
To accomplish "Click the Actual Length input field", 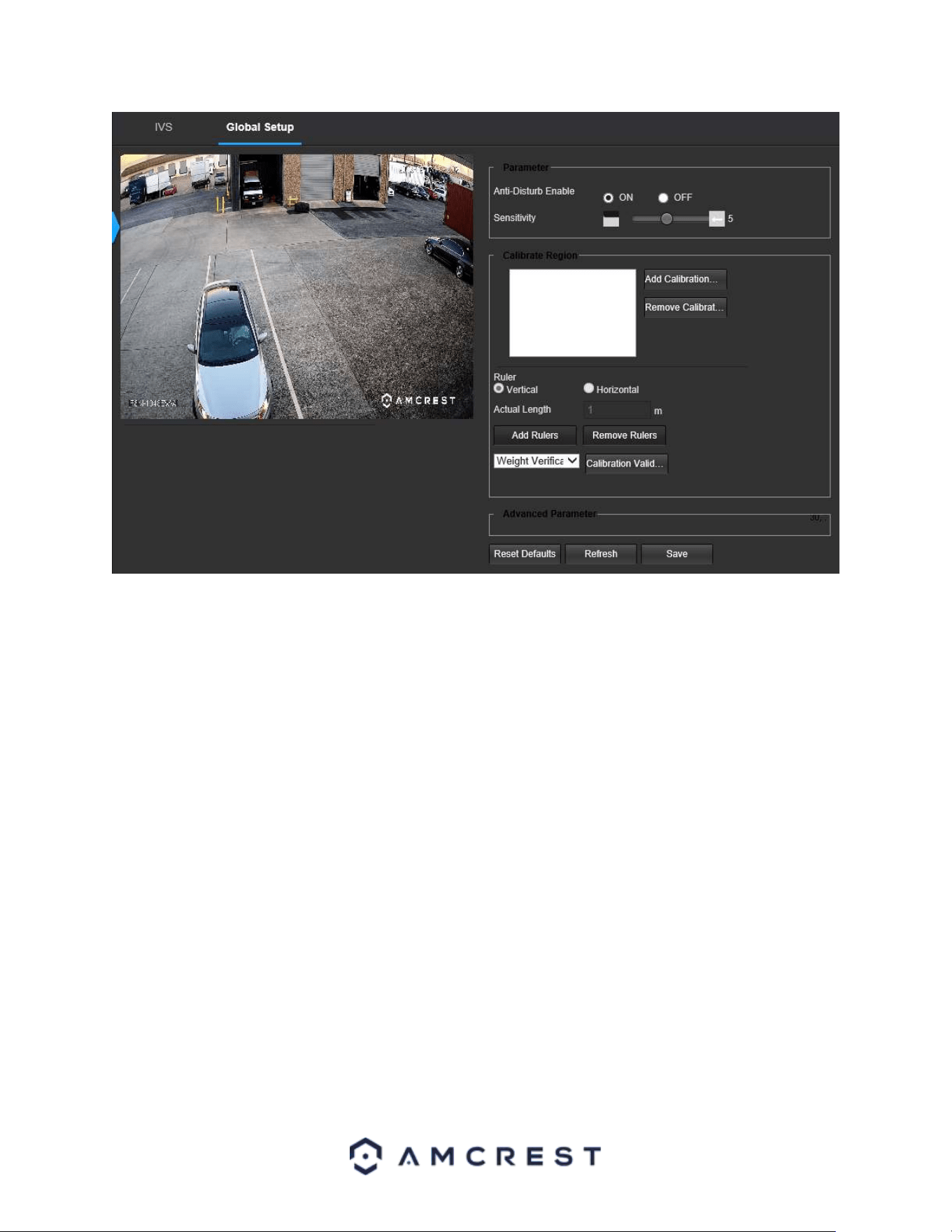I will [616, 410].
